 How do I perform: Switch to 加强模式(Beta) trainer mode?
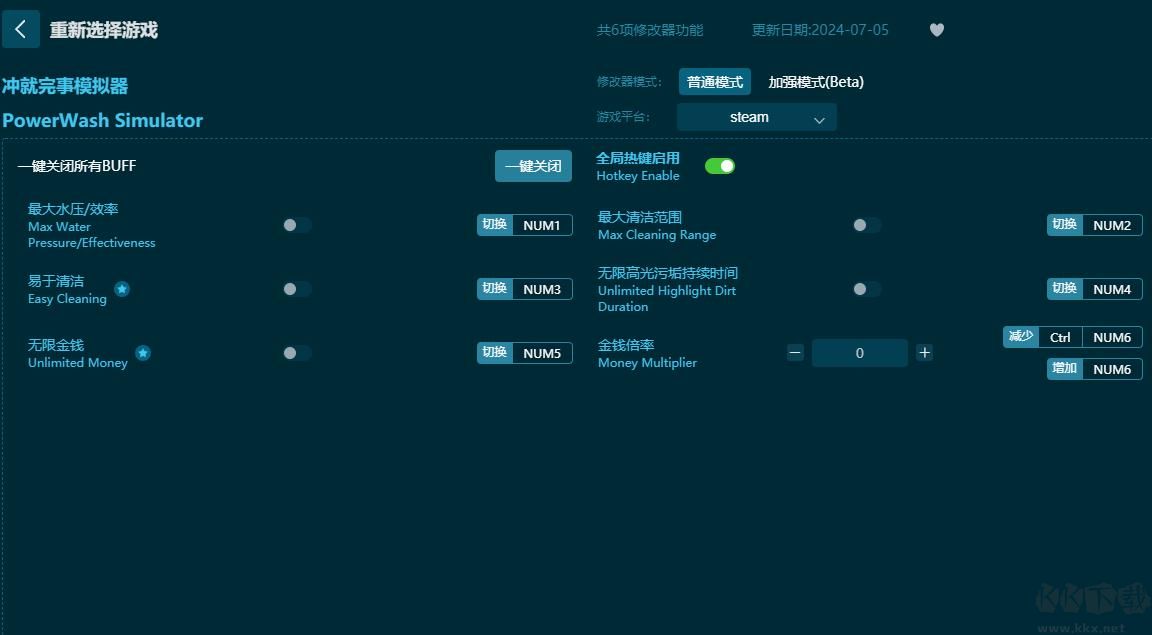[x=815, y=81]
